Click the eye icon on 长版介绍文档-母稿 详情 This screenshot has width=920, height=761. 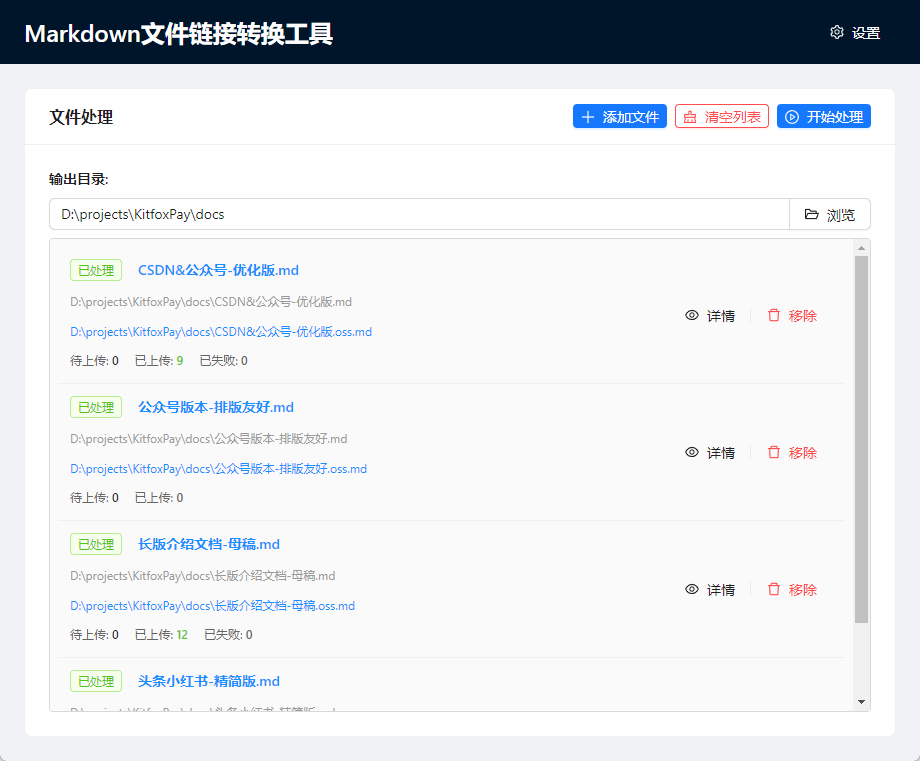point(691,589)
